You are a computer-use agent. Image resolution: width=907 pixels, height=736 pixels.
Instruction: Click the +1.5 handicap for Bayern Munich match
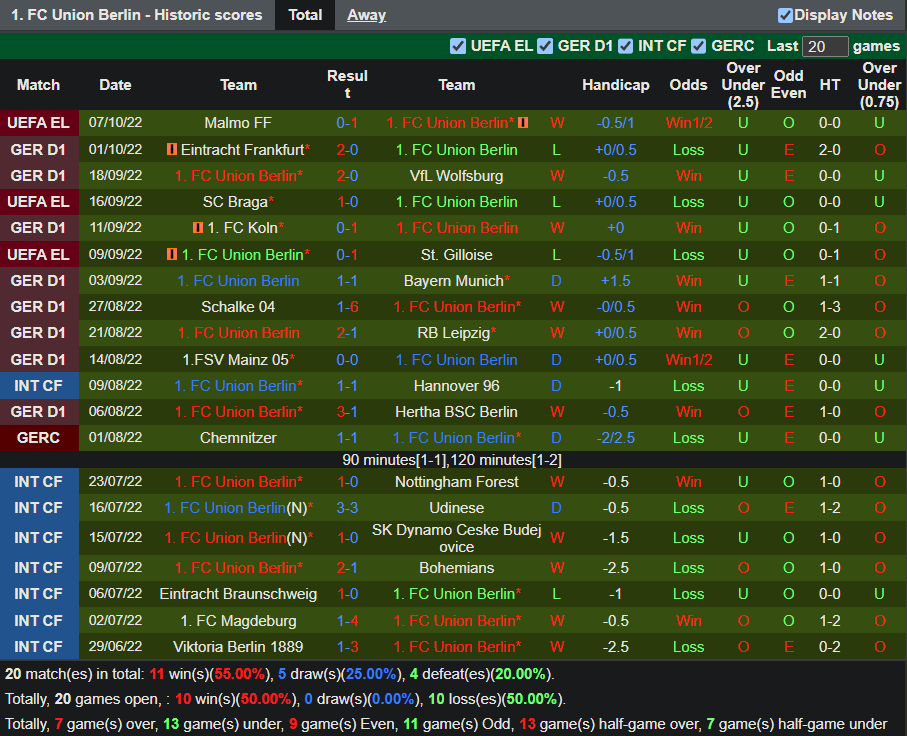pyautogui.click(x=615, y=281)
